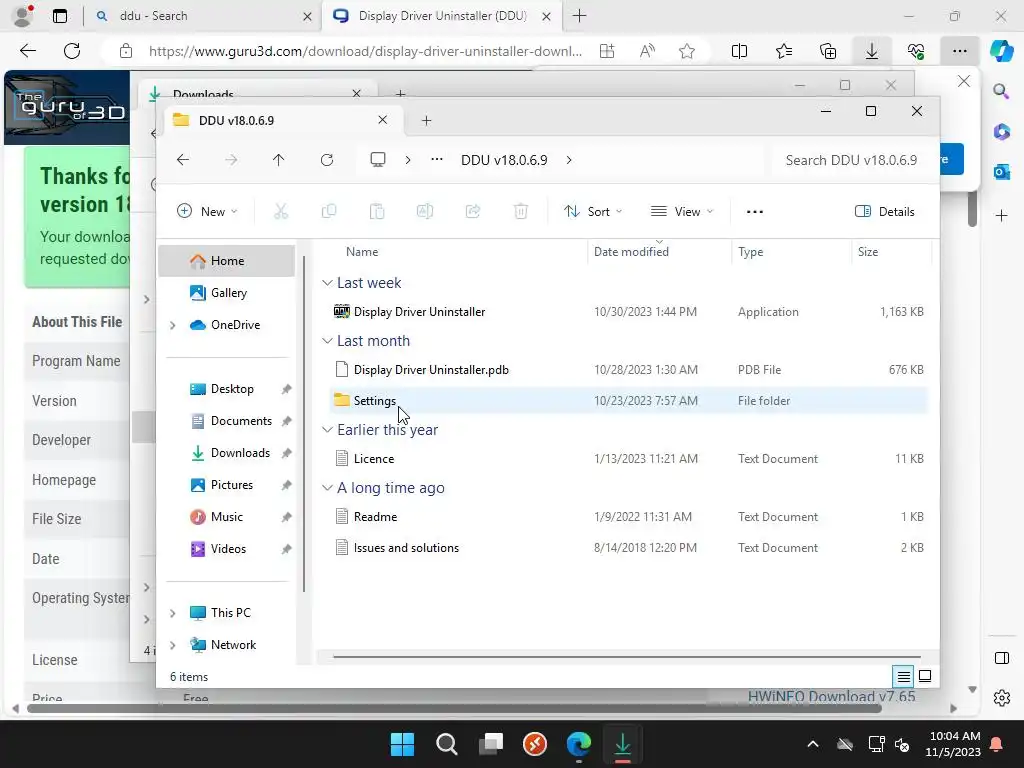Select the Readme text document
Image resolution: width=1024 pixels, height=768 pixels.
(628, 517)
